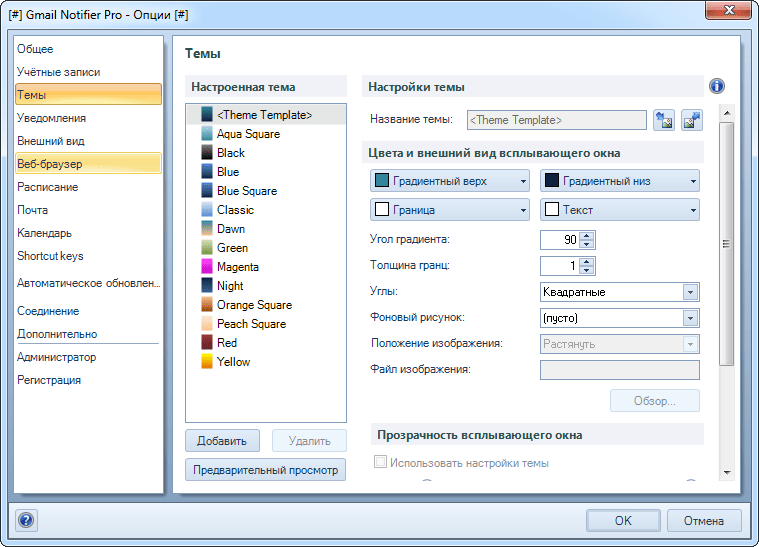
Task: Click the 'Угол градиента' value field
Action: [x=561, y=240]
